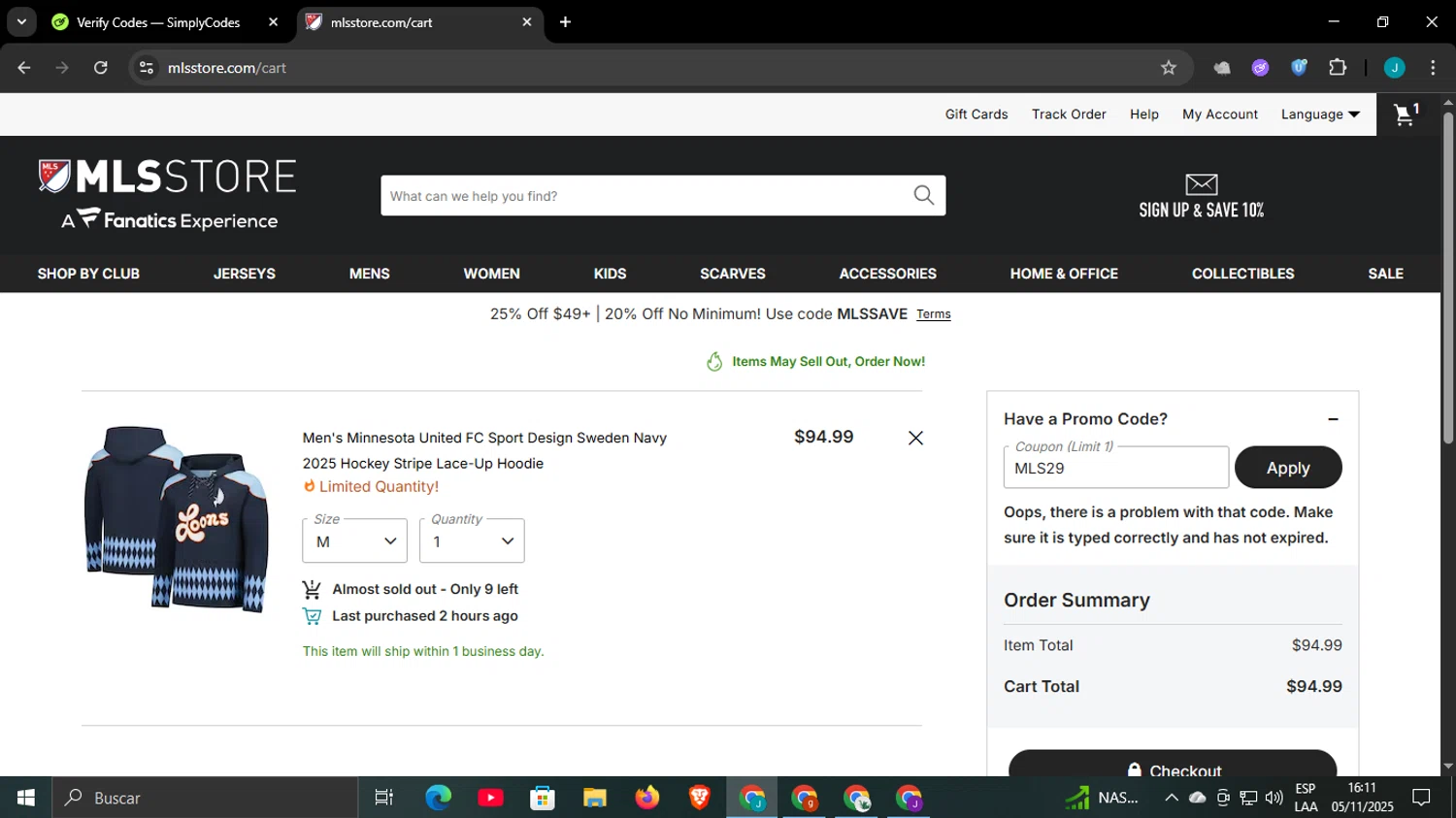Click the site search field
Viewport: 1456px width, 818px height.
click(x=645, y=196)
